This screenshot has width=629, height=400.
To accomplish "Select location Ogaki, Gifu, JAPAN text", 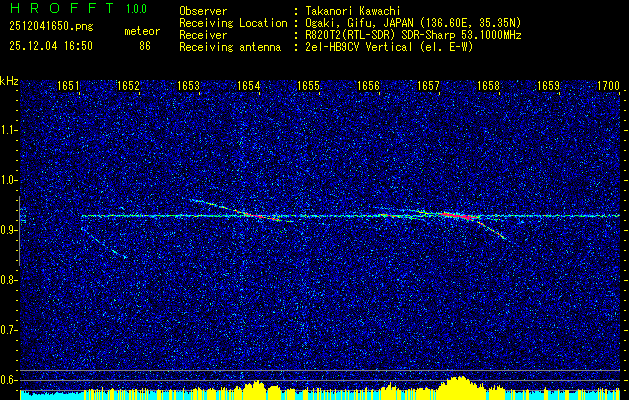I will click(413, 23).
